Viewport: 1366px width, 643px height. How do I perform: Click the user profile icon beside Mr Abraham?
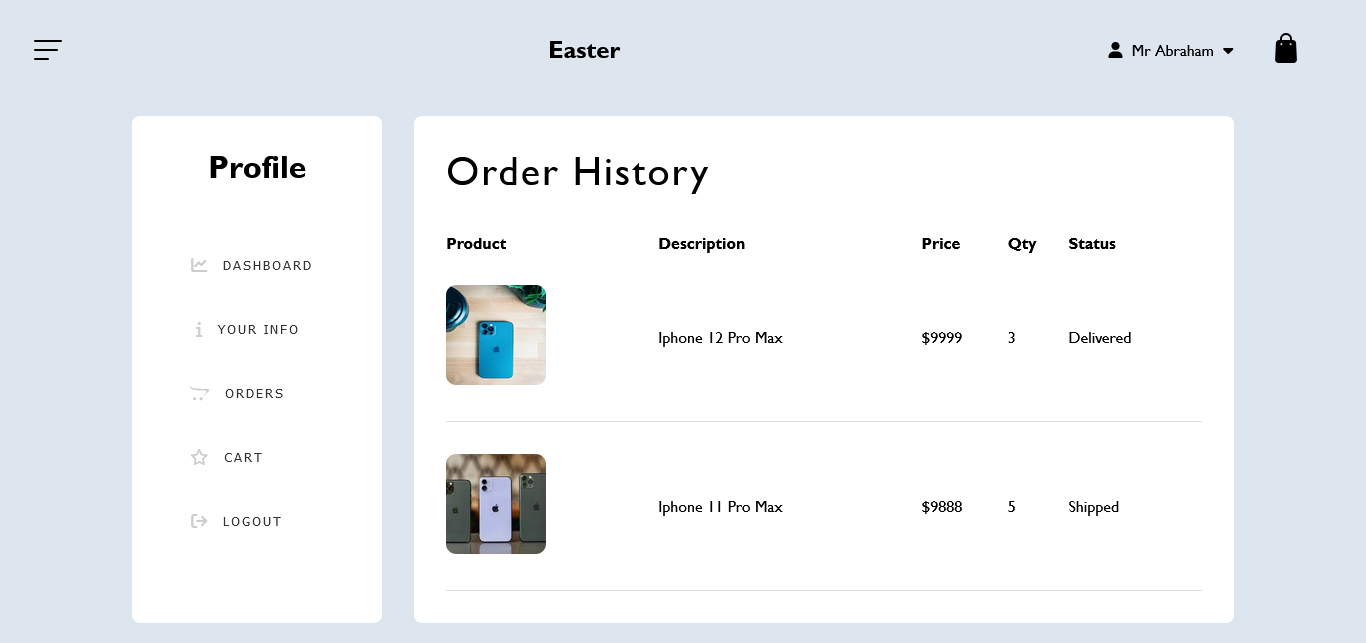[1115, 50]
